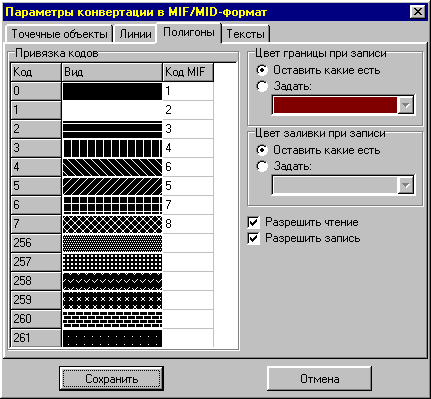This screenshot has height=399, width=431.
Task: Select the solid black fill pattern swatch
Action: 112,91
